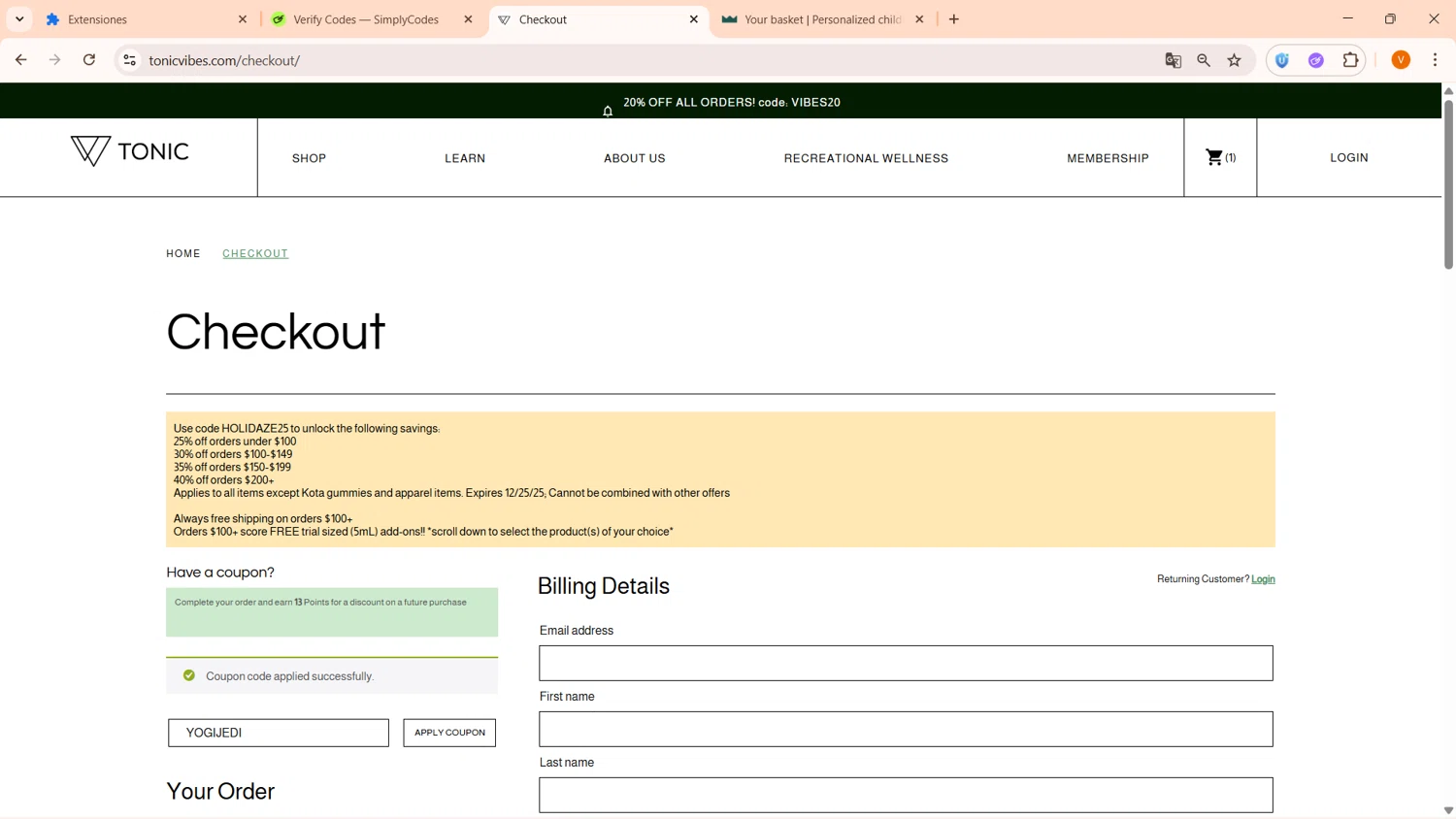Reload the checkout page
1456x819 pixels.
[x=89, y=60]
